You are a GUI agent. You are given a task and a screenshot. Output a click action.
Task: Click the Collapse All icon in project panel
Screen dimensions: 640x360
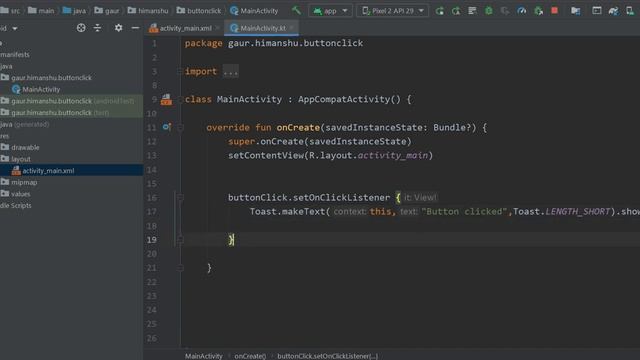98,28
